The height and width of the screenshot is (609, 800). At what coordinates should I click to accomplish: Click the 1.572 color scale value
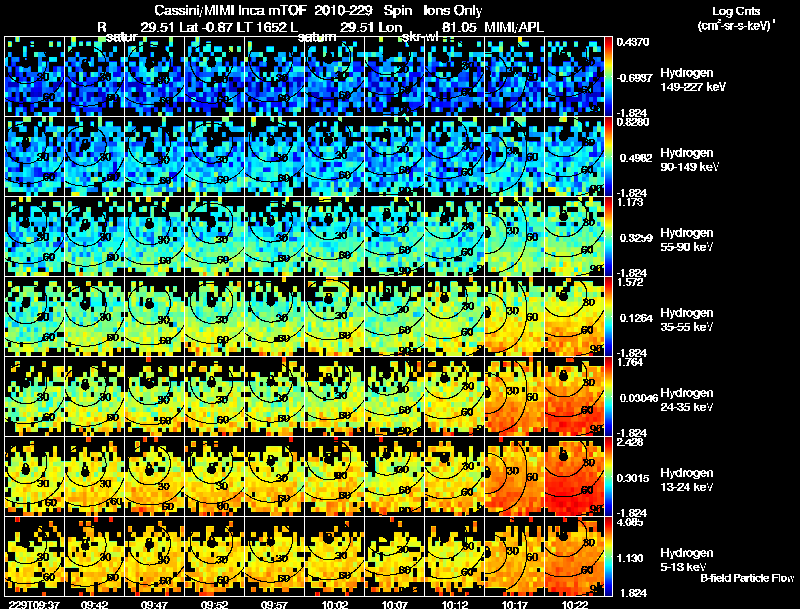(x=631, y=282)
